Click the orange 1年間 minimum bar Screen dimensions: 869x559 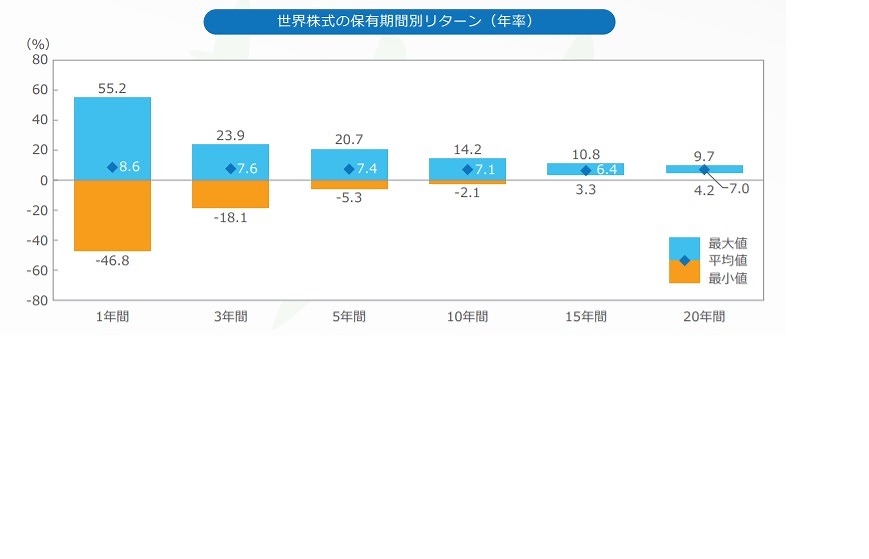[112, 215]
